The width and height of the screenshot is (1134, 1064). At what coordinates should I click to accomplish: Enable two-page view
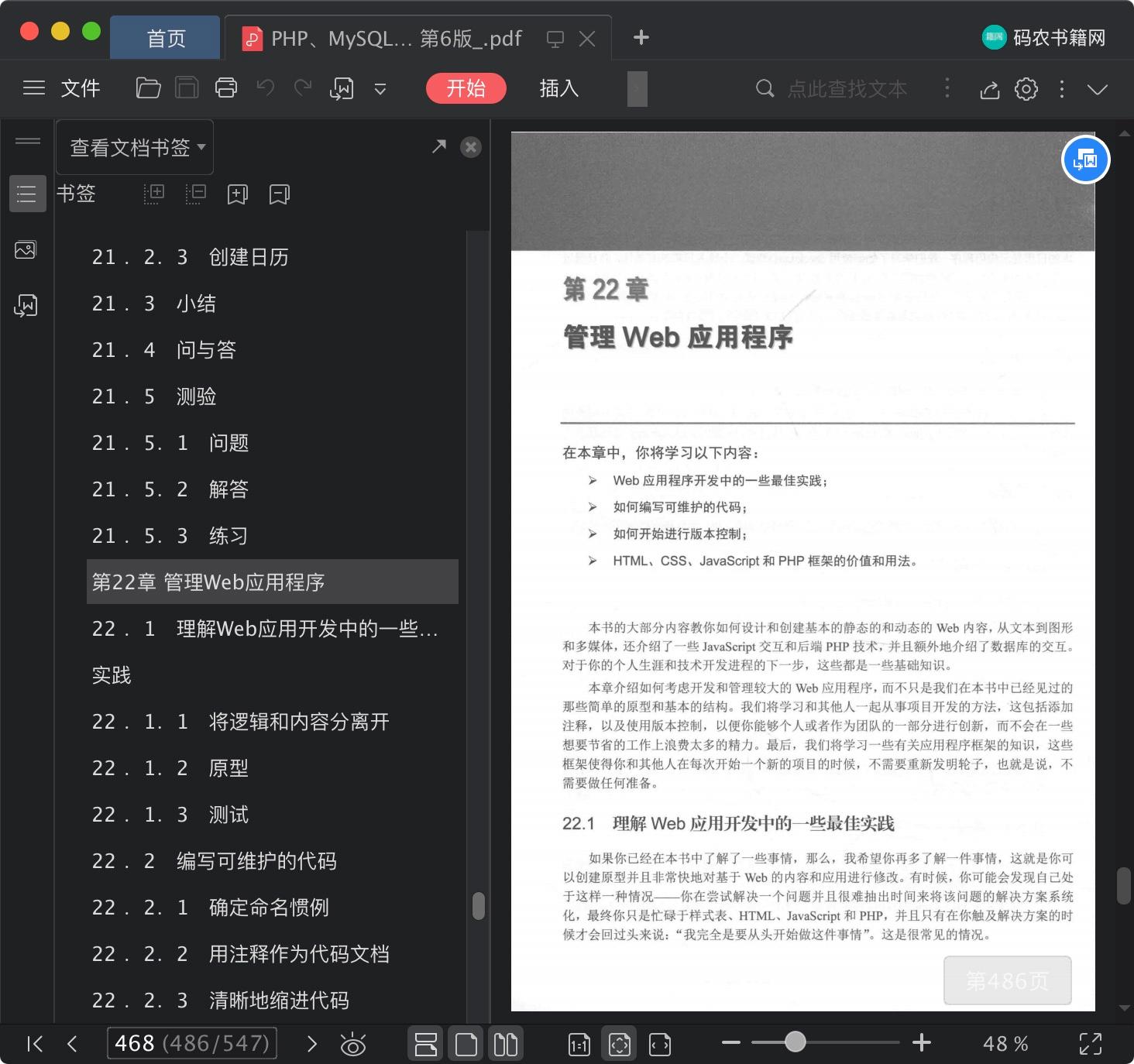point(506,1044)
